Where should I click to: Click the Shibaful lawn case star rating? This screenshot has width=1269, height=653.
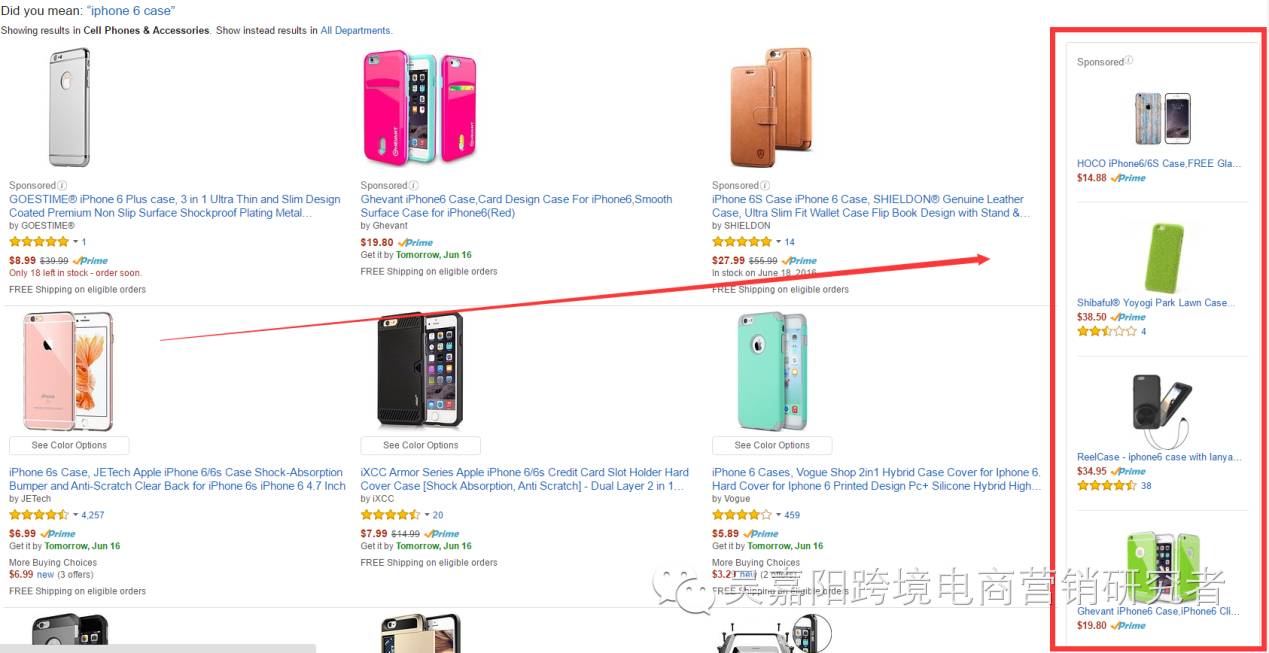point(1106,331)
